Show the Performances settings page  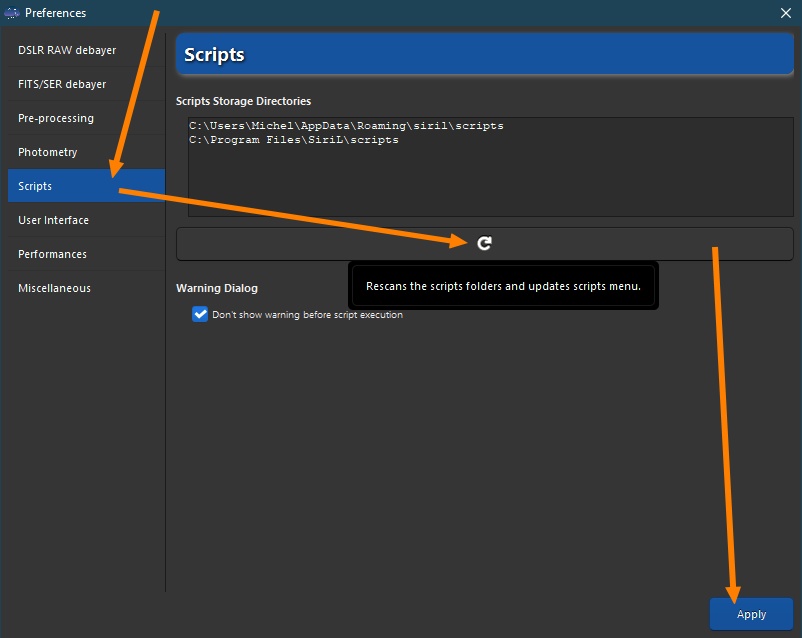(52, 254)
